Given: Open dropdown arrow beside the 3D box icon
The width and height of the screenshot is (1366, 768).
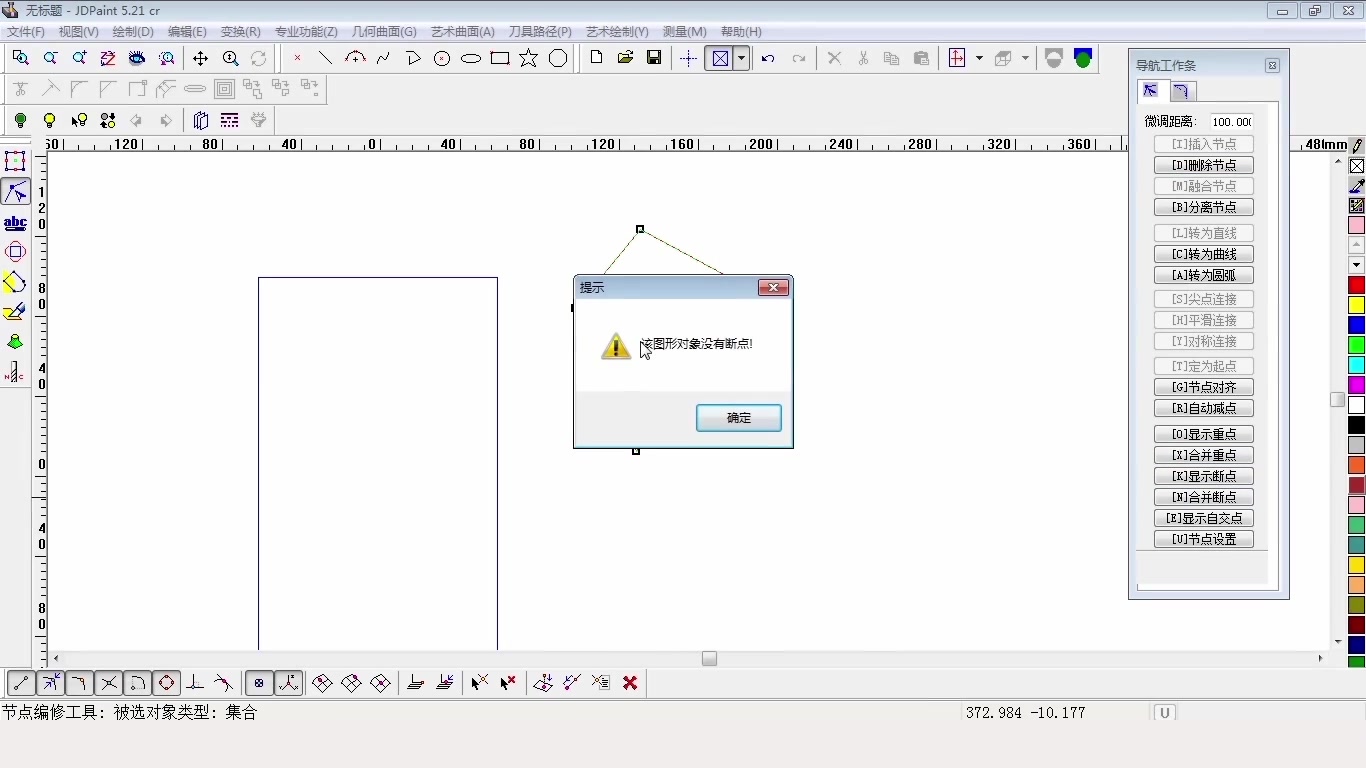Looking at the screenshot, I should point(1025,58).
